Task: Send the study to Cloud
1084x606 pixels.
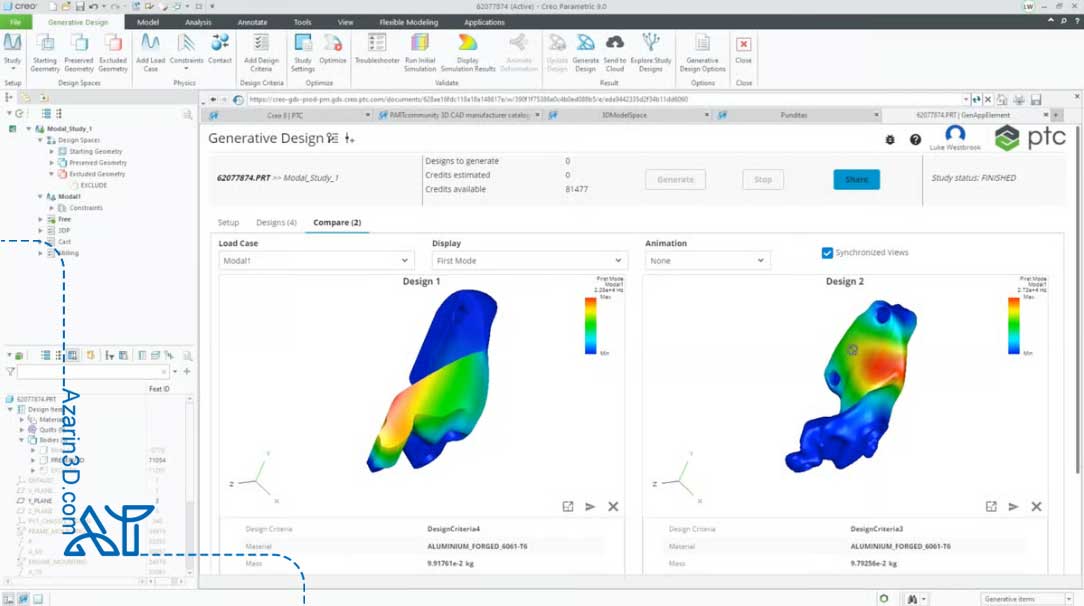Action: 615,53
